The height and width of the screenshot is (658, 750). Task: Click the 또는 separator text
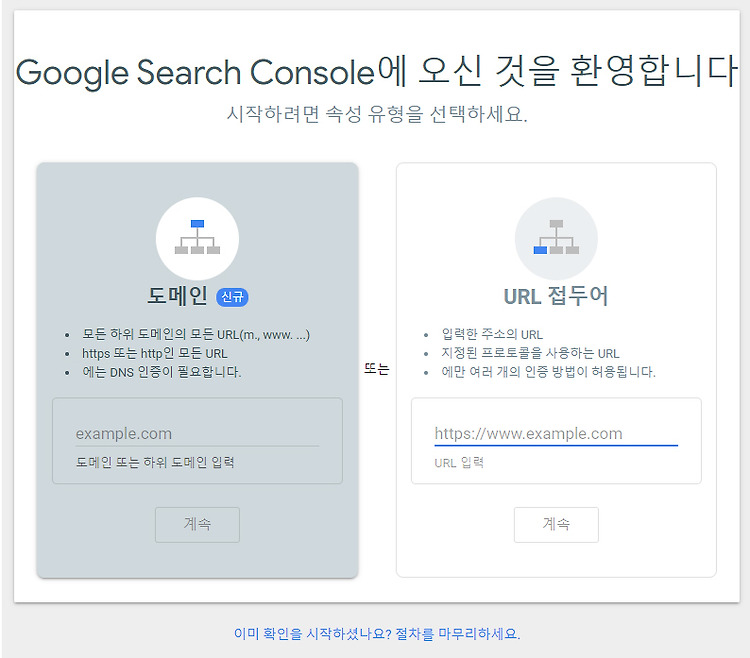[377, 369]
